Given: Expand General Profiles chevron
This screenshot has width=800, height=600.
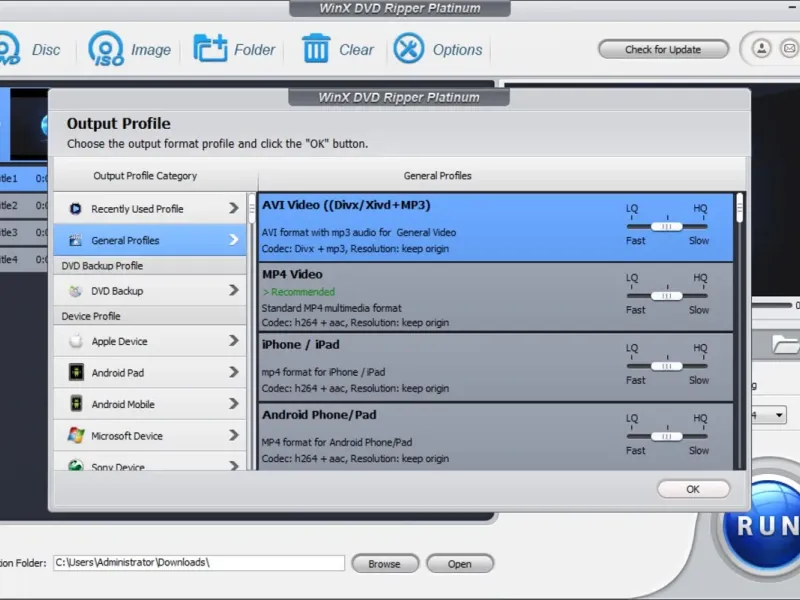Looking at the screenshot, I should pos(234,239).
